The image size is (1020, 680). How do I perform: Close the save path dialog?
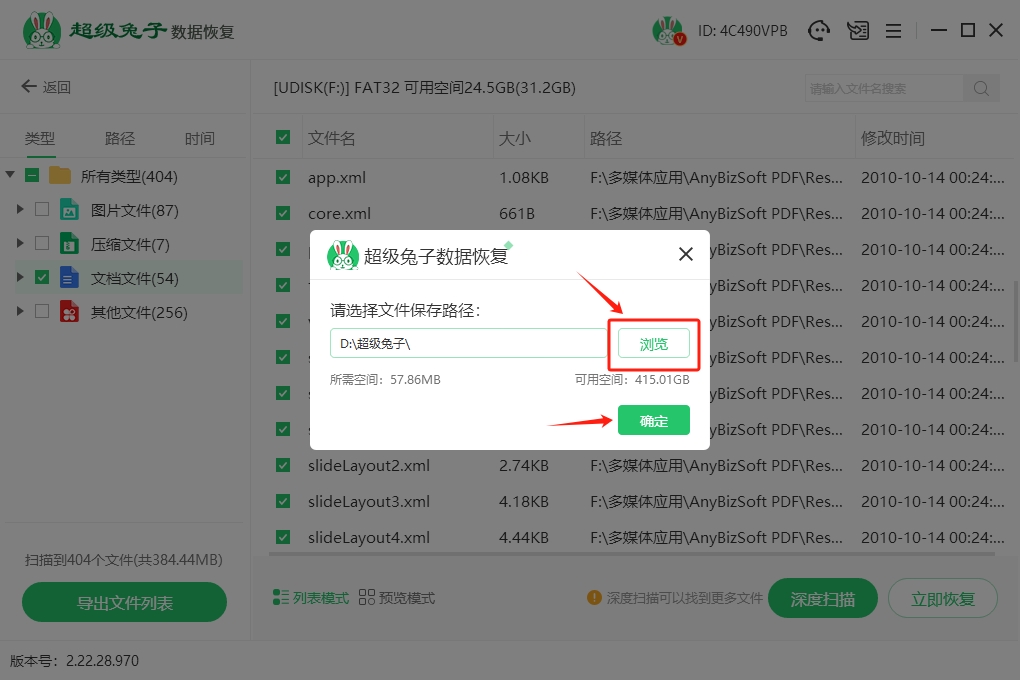coord(686,254)
